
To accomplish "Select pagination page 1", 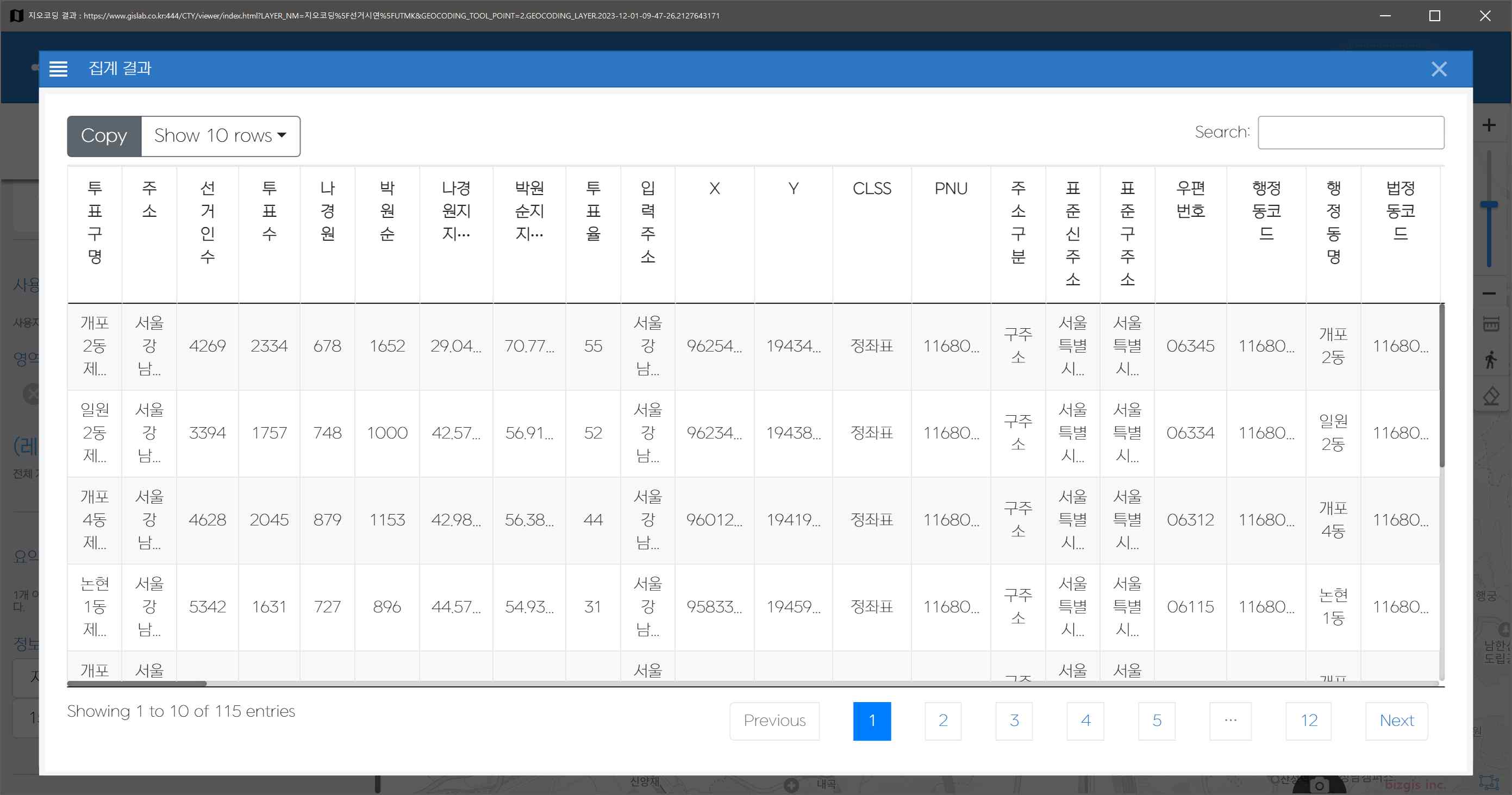I will (x=872, y=721).
